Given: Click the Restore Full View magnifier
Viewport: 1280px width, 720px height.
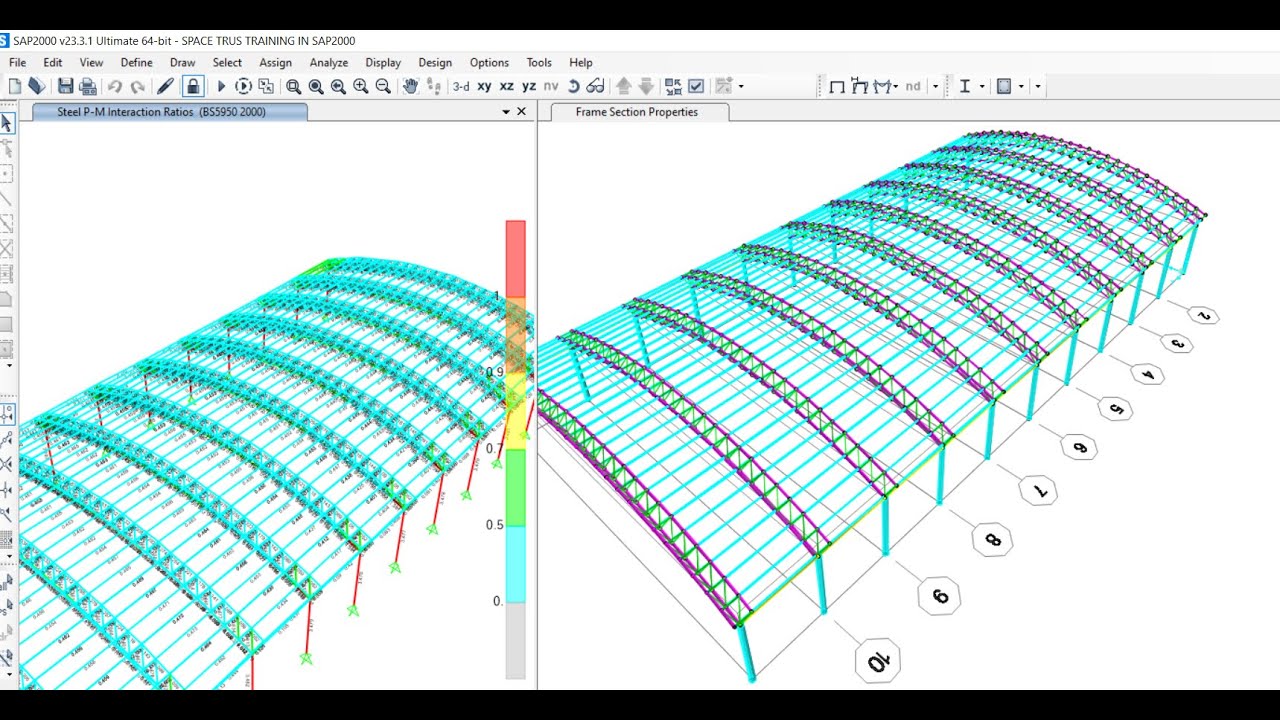Looking at the screenshot, I should [316, 86].
